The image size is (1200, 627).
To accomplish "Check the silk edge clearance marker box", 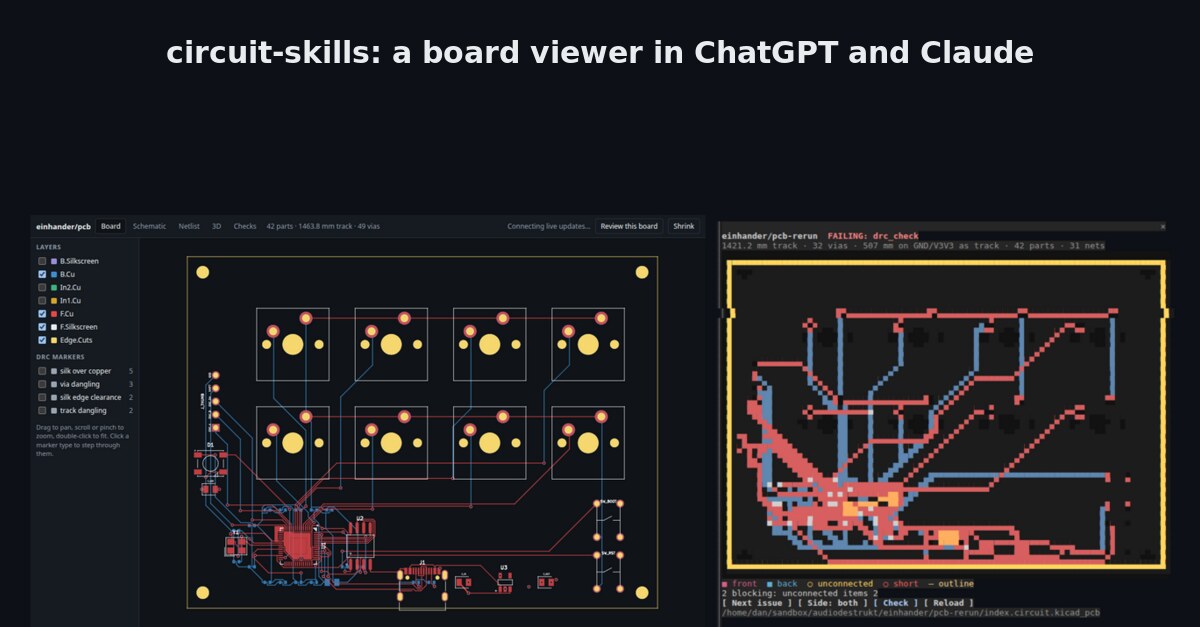I will 42,397.
